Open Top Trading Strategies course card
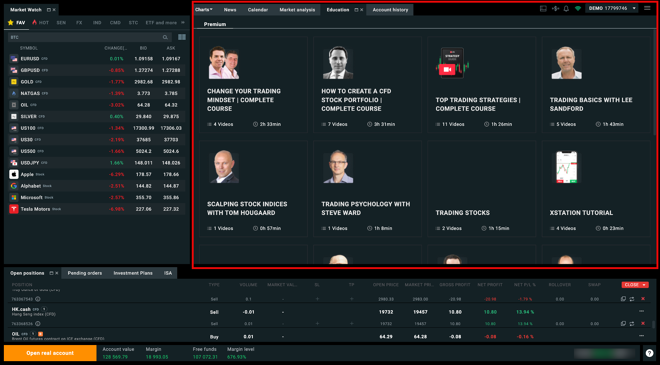 pos(482,85)
